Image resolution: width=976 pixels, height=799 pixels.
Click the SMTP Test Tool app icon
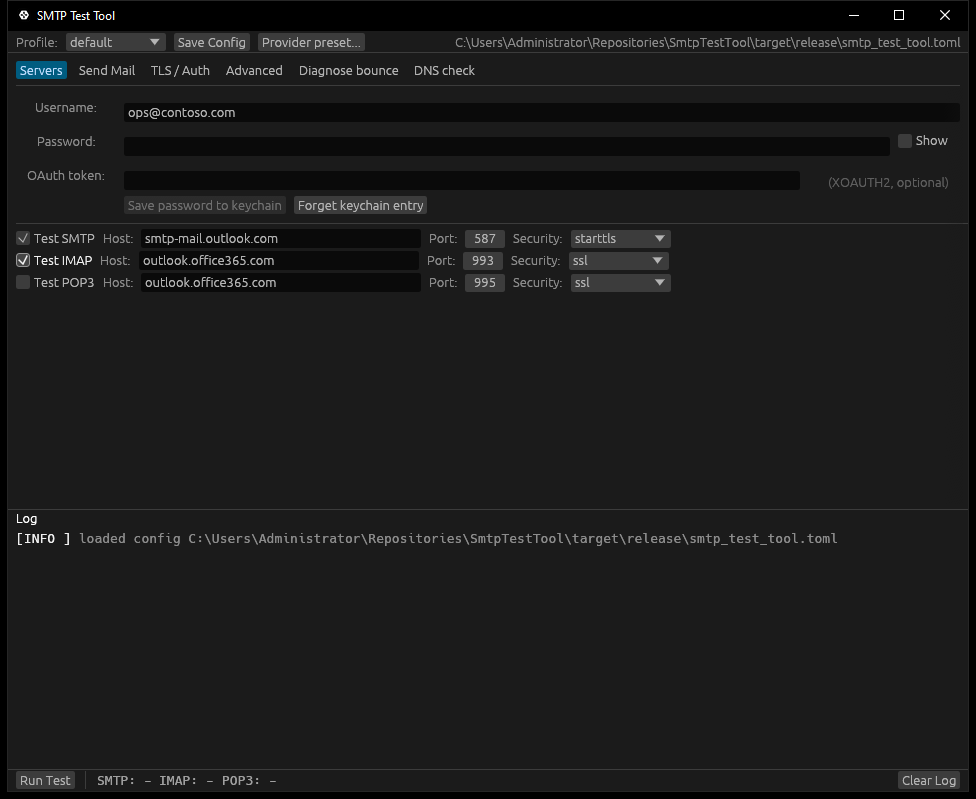pyautogui.click(x=24, y=15)
